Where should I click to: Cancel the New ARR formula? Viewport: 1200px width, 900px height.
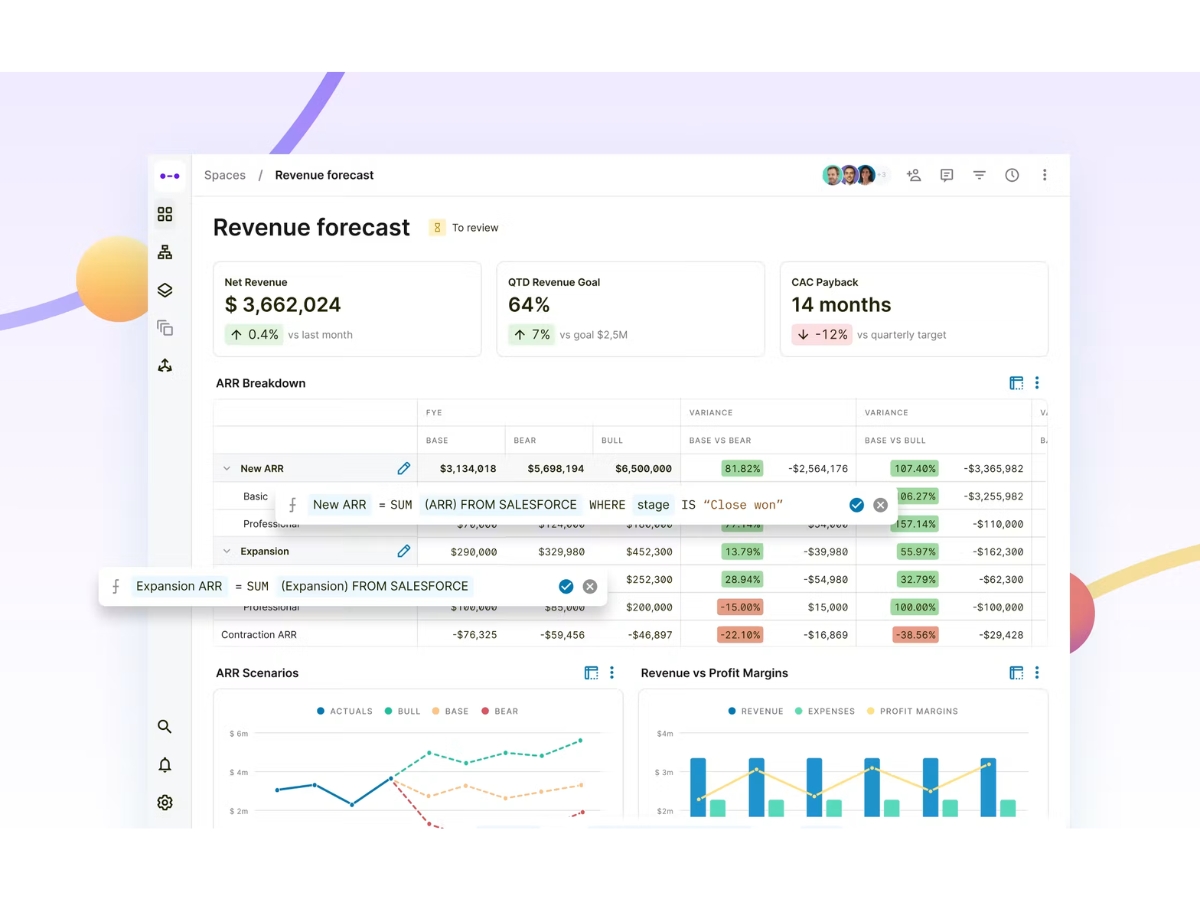click(x=880, y=505)
